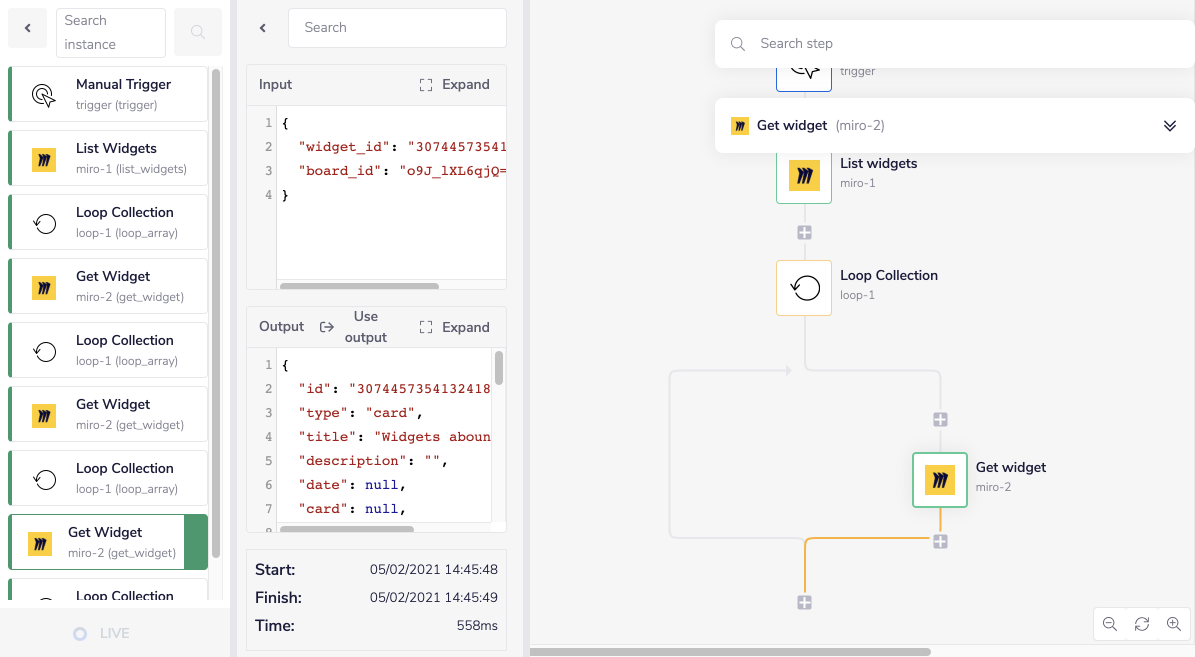The width and height of the screenshot is (1195, 657).
Task: Click the zoom out magnifier icon
Action: [x=1110, y=623]
